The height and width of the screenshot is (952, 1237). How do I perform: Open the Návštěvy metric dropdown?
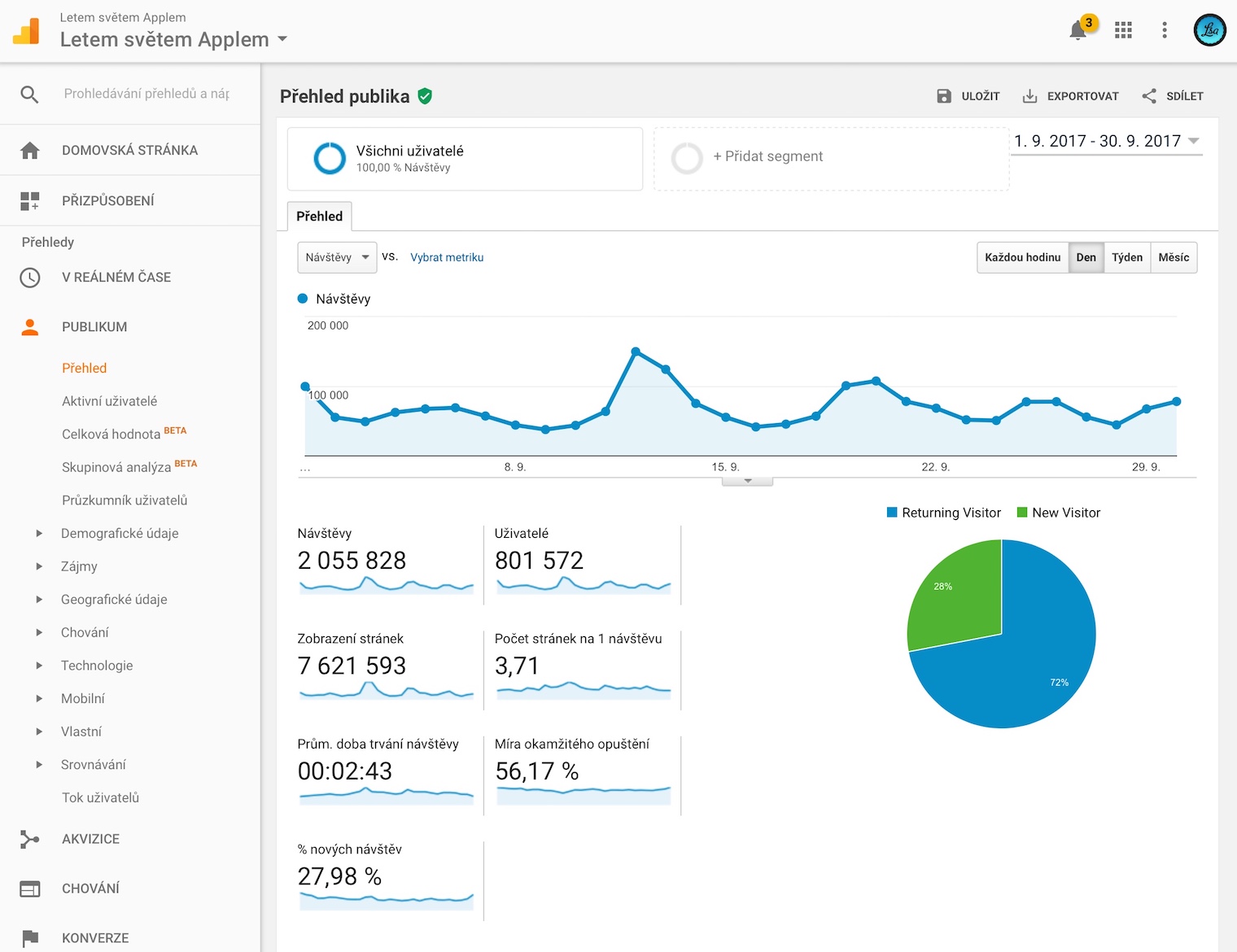click(x=337, y=258)
